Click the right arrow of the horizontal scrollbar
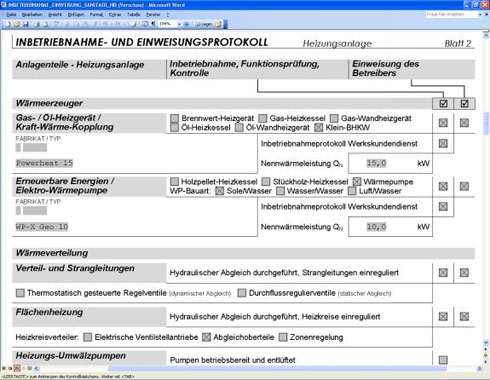The width and height of the screenshot is (490, 380). (480, 368)
